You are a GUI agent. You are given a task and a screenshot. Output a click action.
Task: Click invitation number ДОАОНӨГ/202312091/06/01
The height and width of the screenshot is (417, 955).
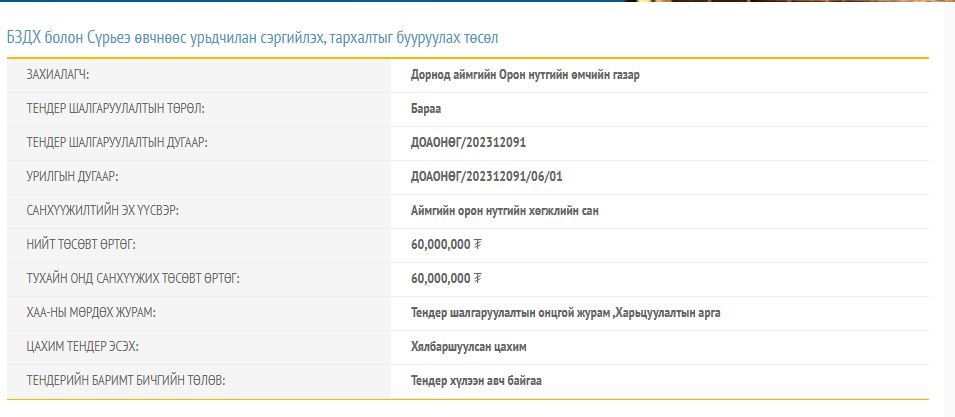coord(486,177)
